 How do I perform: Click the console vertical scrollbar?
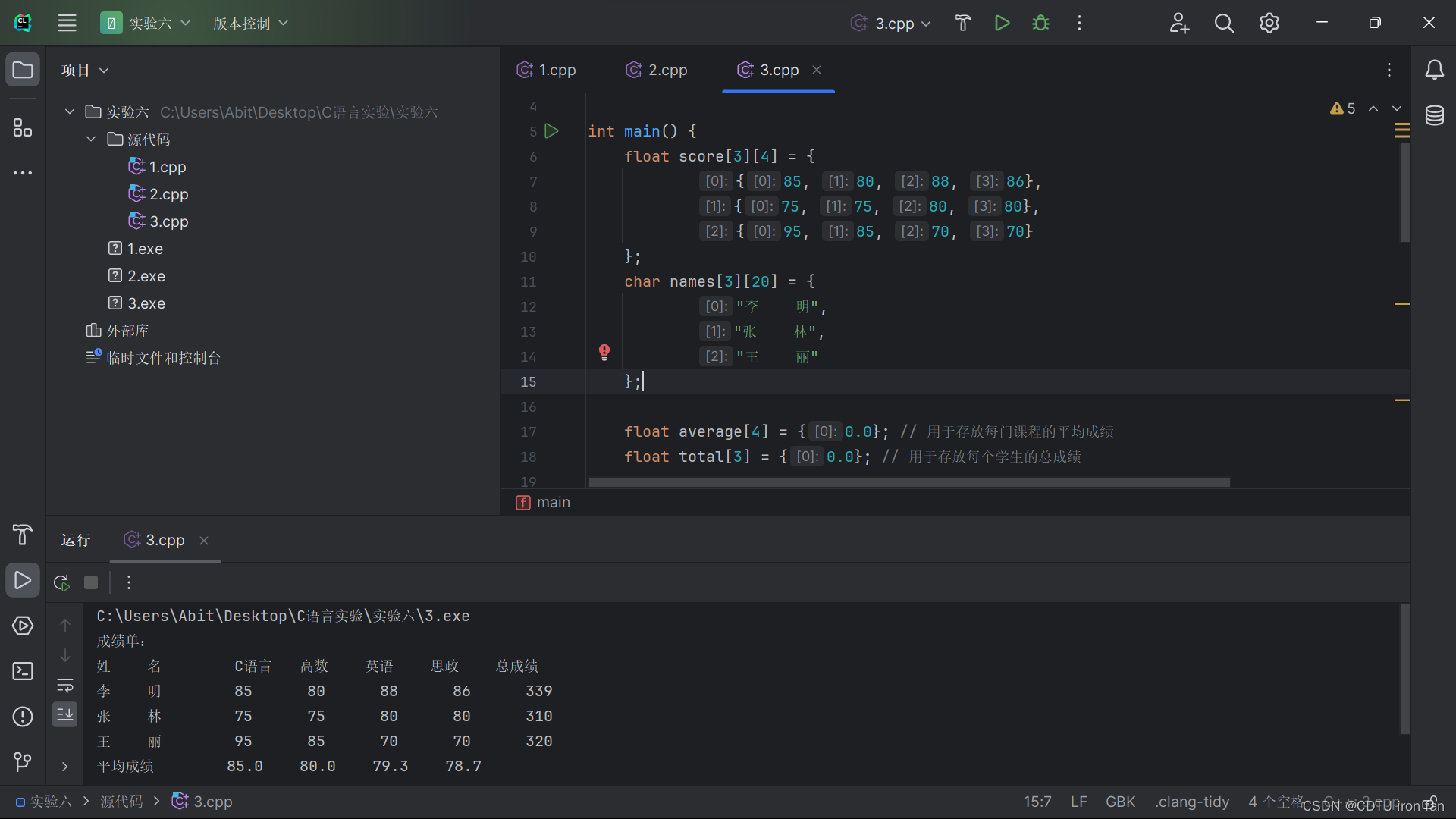coord(1404,669)
